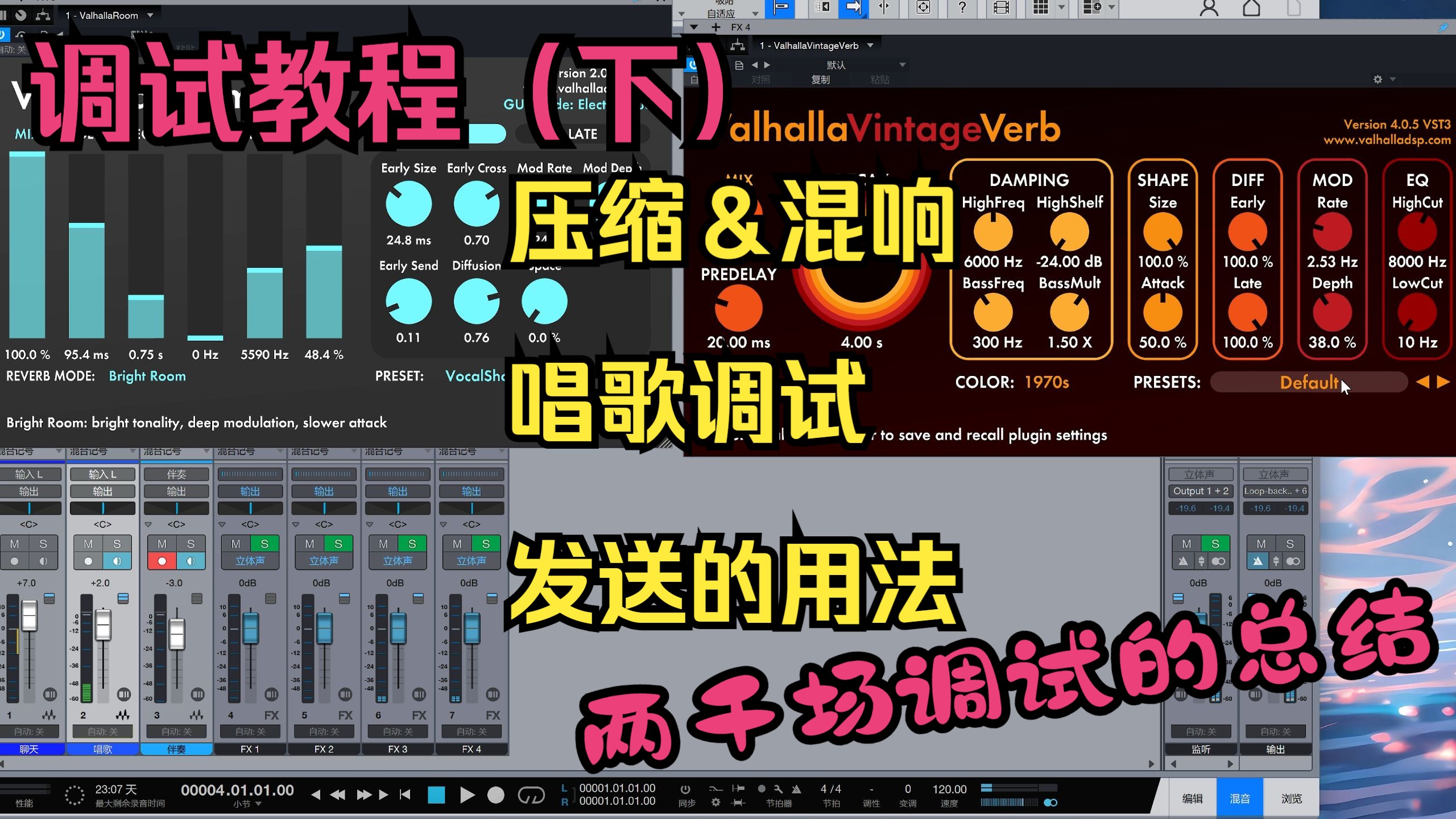Select the next VintageVerb preset arrow

(1443, 382)
